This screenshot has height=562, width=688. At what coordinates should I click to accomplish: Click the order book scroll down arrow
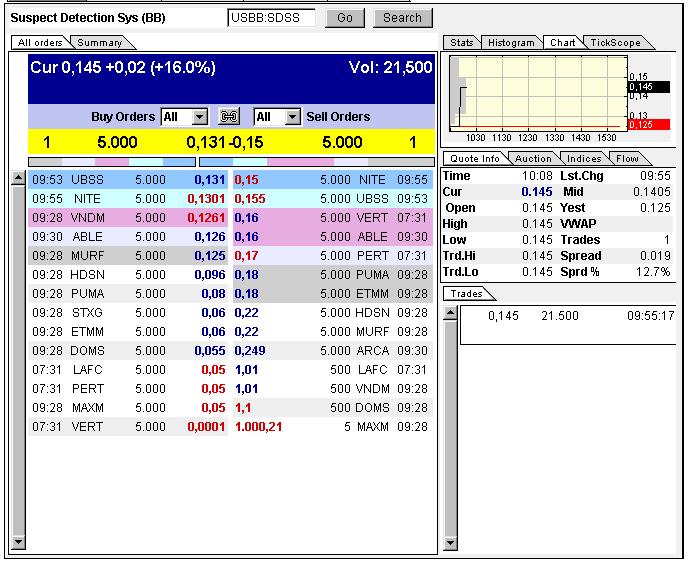[x=18, y=542]
